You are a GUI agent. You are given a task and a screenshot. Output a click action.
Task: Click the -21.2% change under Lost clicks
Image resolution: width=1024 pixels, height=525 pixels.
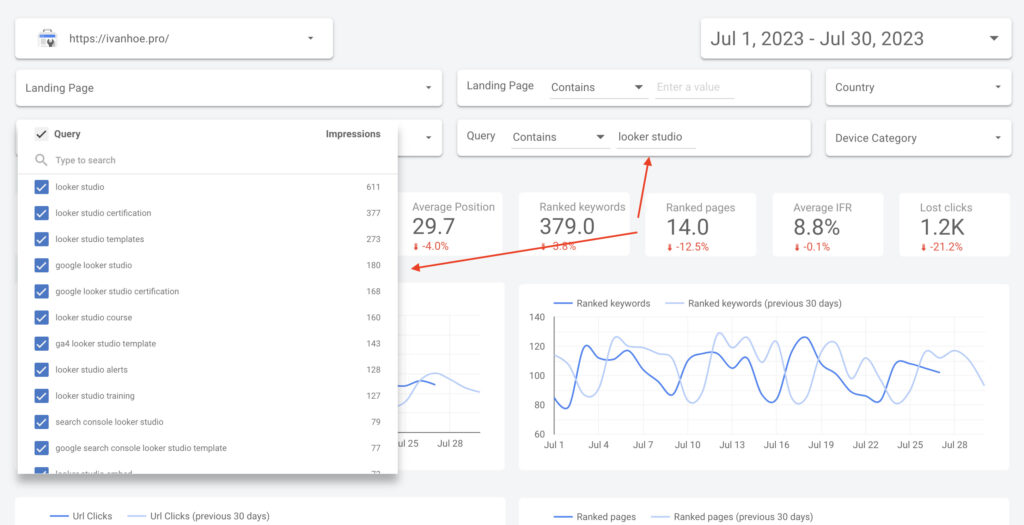point(942,247)
